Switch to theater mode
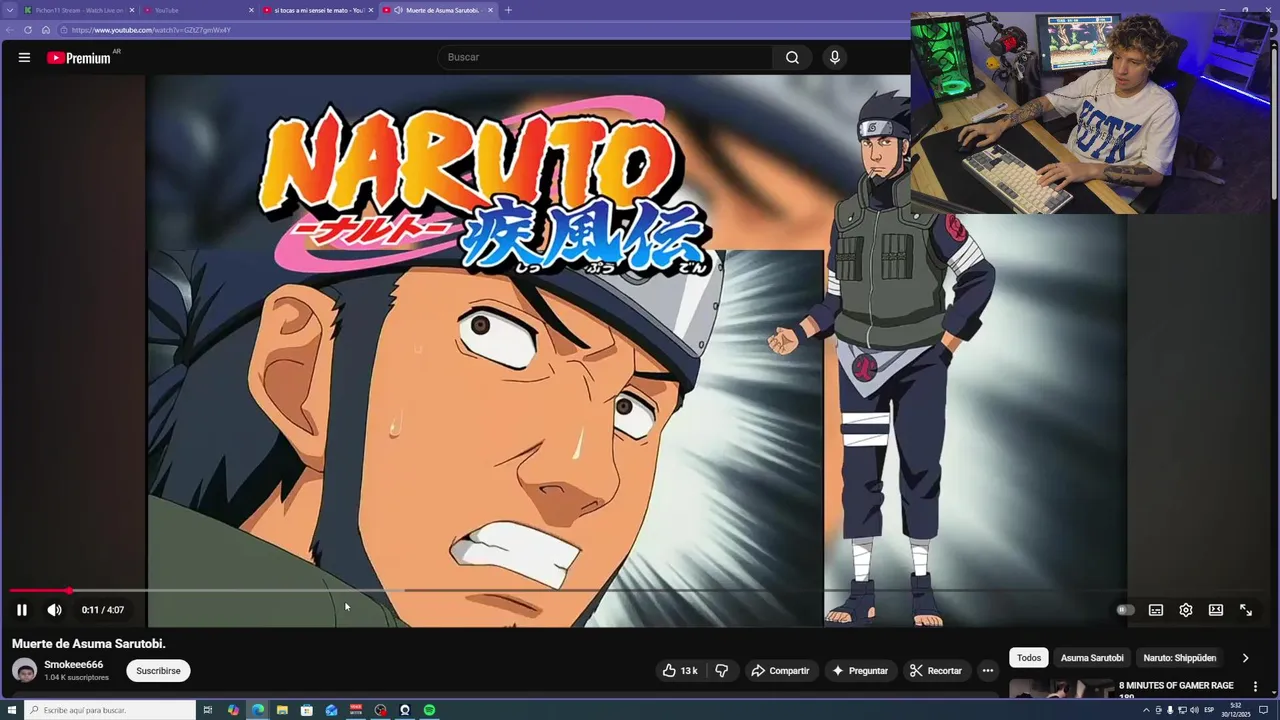1280x720 pixels. [1216, 610]
